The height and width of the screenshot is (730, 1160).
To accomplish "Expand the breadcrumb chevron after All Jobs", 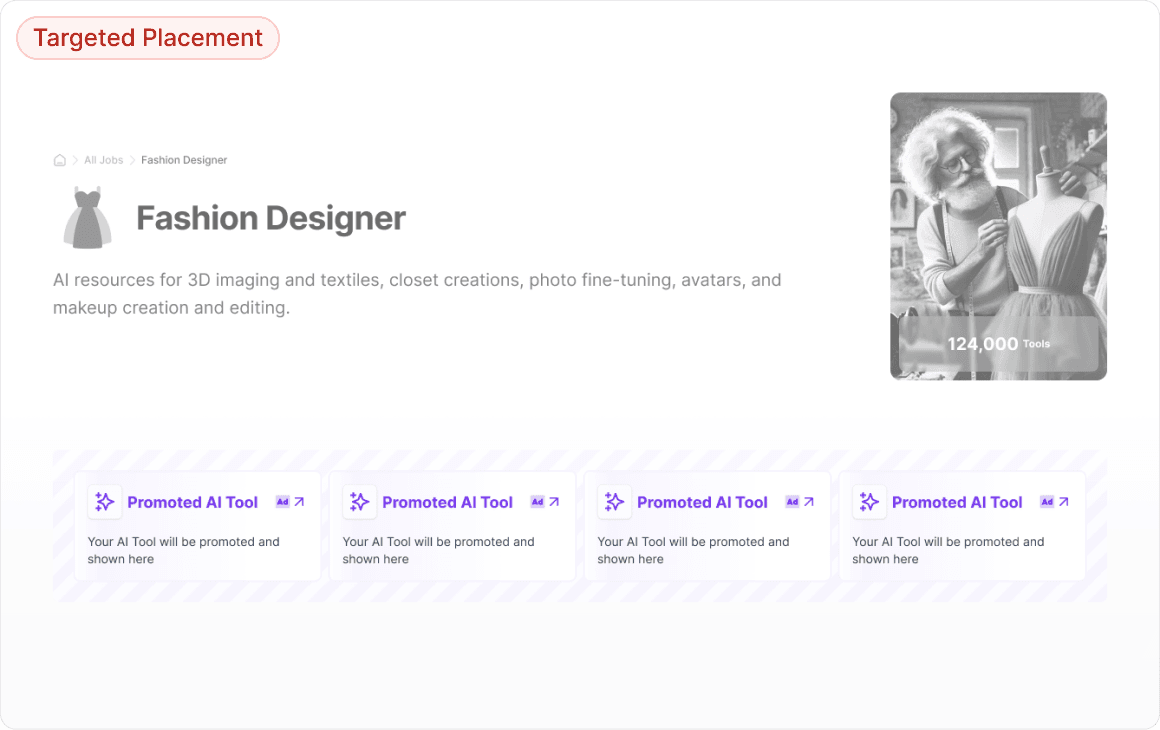I will click(131, 159).
